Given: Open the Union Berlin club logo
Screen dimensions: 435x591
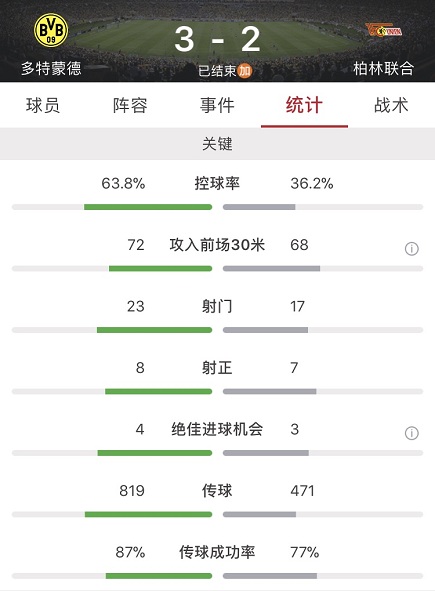Looking at the screenshot, I should [x=384, y=31].
